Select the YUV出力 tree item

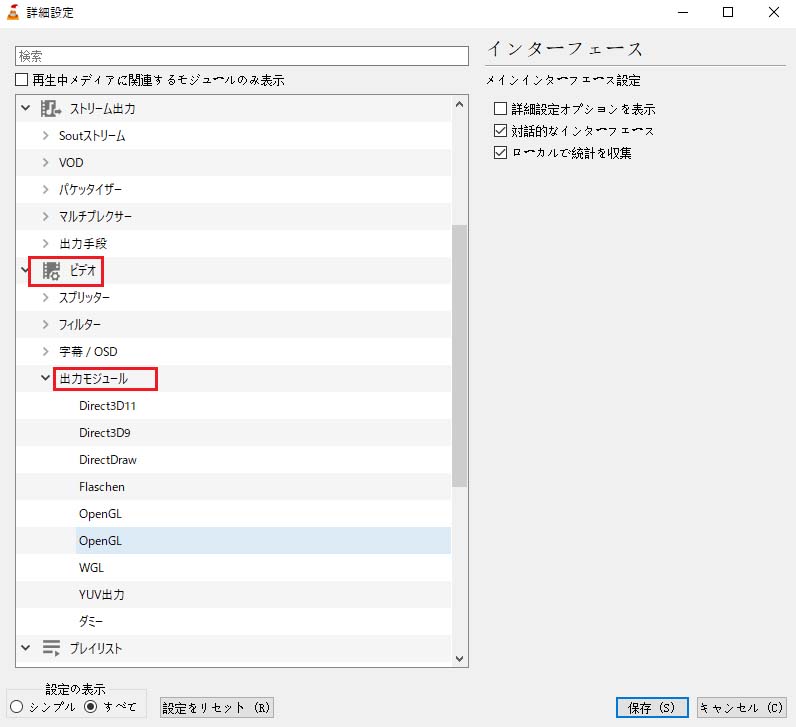(101, 595)
